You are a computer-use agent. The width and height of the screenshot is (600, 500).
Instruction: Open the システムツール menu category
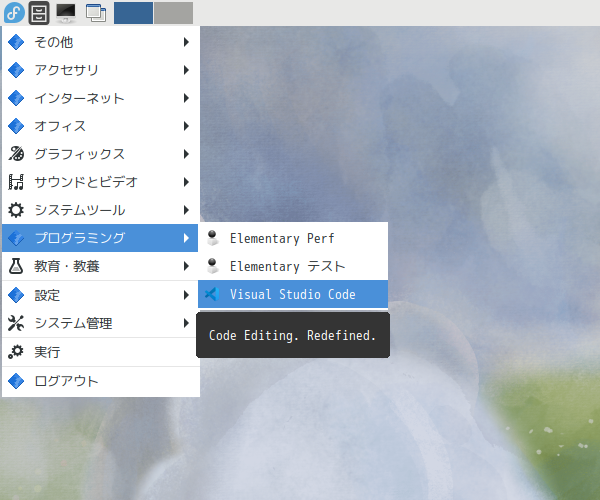tap(101, 210)
